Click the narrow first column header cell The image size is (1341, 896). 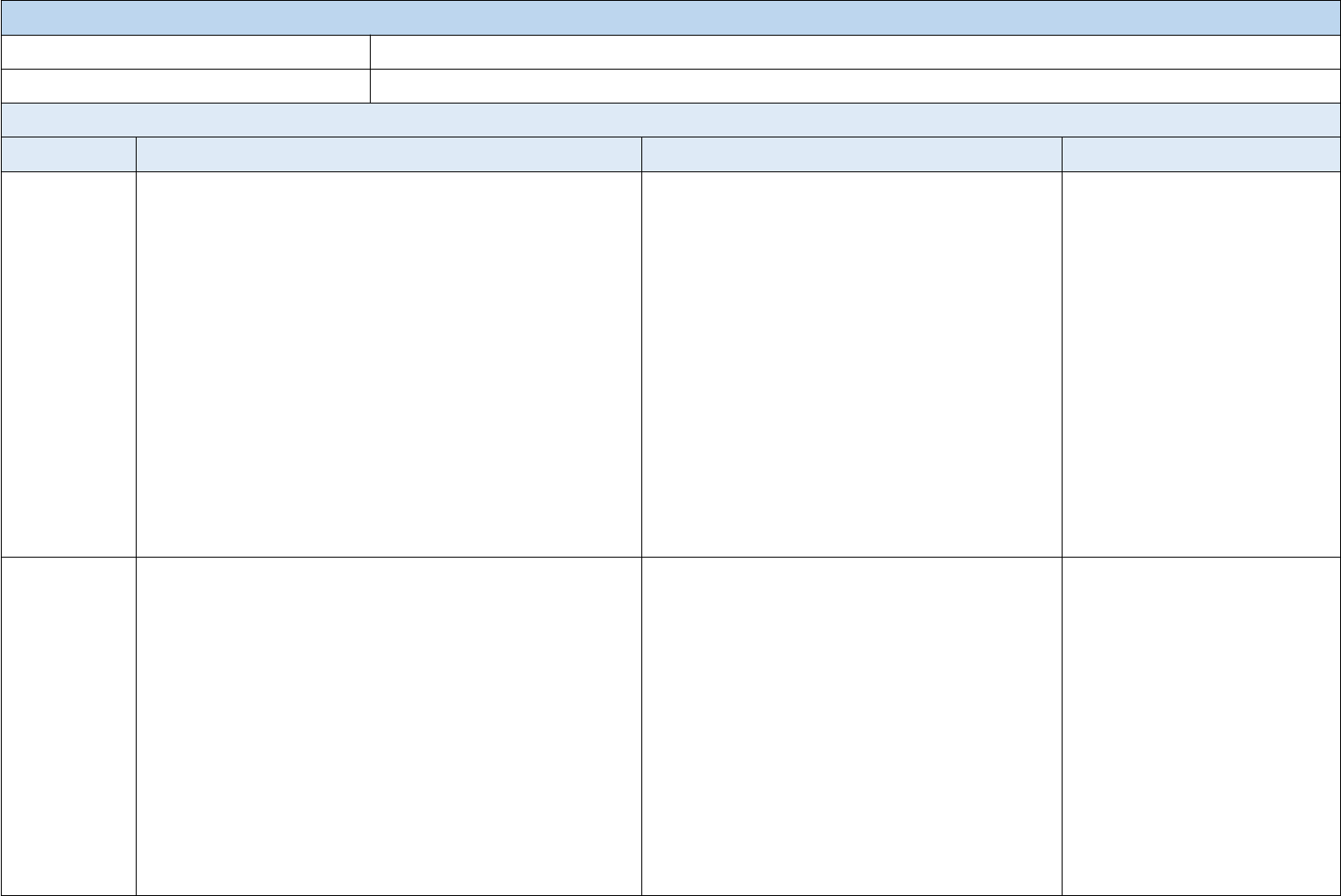[x=68, y=154]
